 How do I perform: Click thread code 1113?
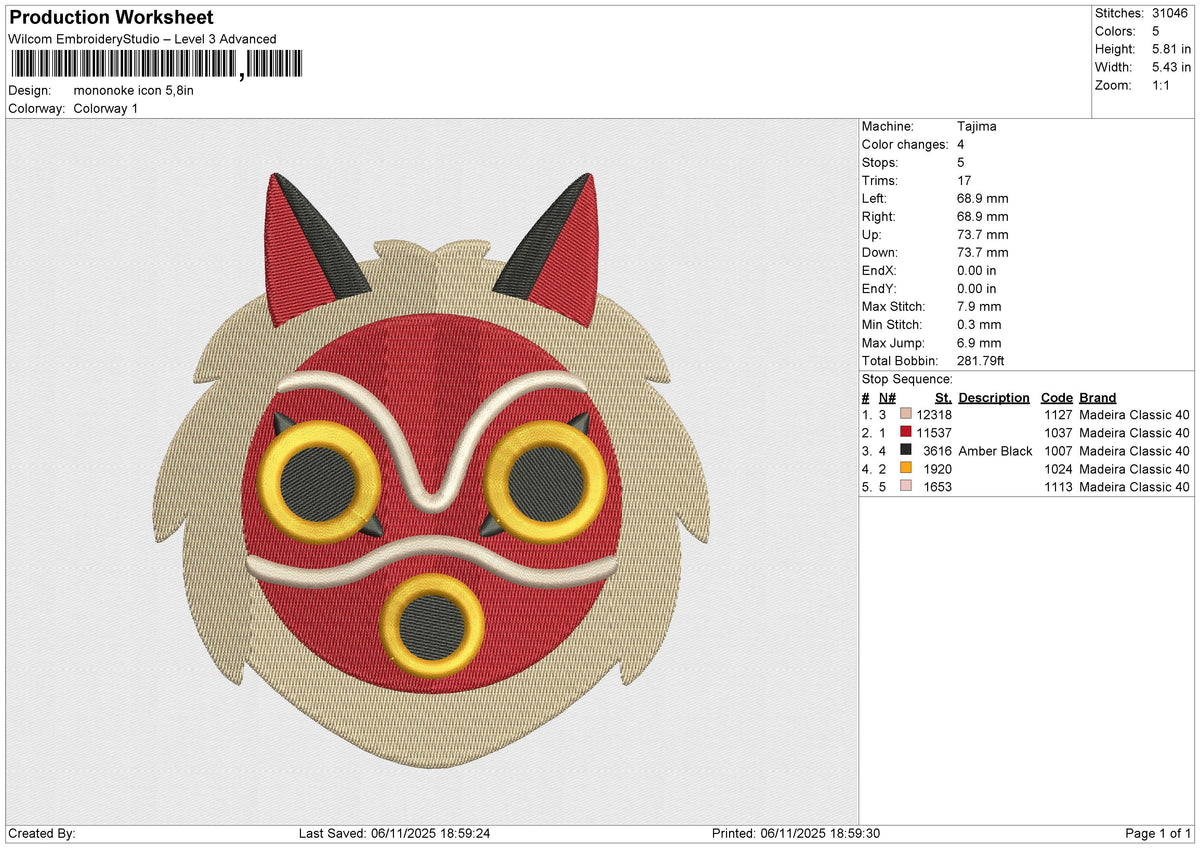click(1058, 487)
